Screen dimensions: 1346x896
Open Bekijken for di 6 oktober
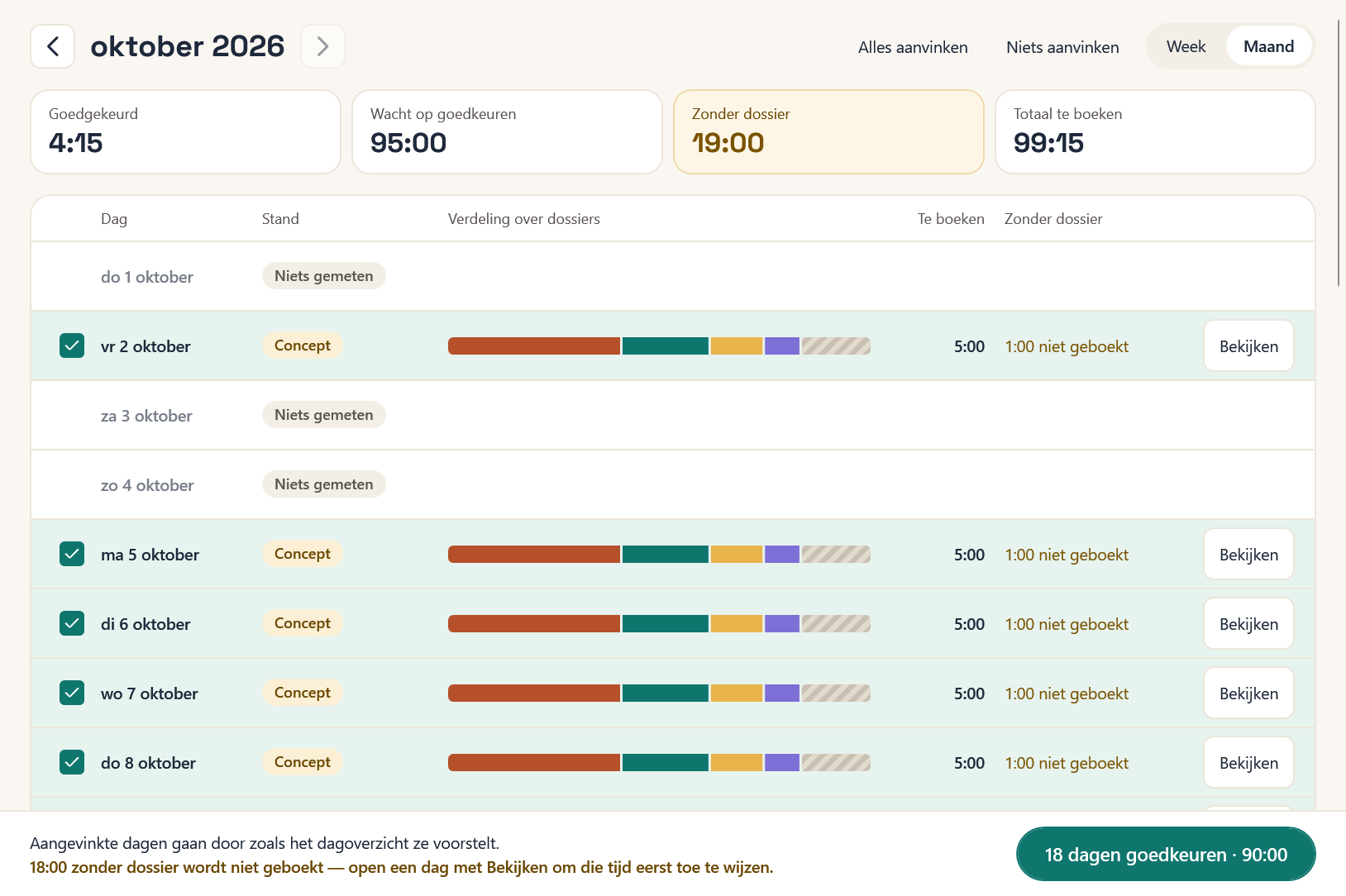1248,624
